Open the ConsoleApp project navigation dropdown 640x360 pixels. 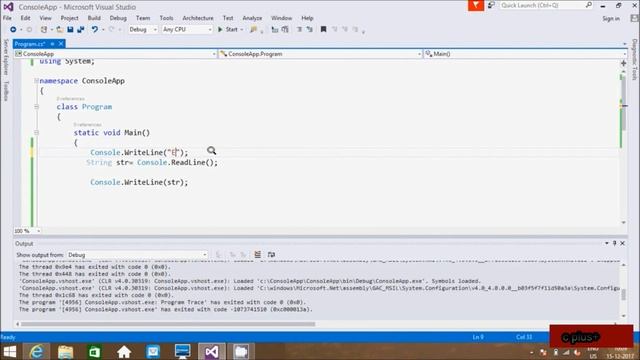click(115, 54)
